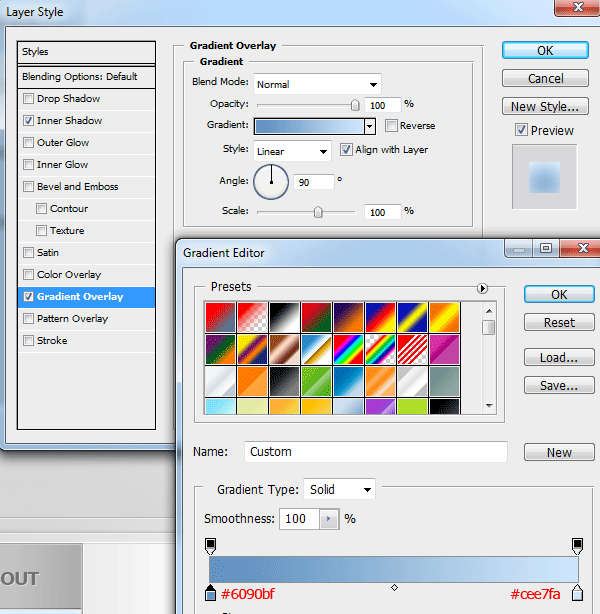Choose the red-to-green preset

coord(316,318)
